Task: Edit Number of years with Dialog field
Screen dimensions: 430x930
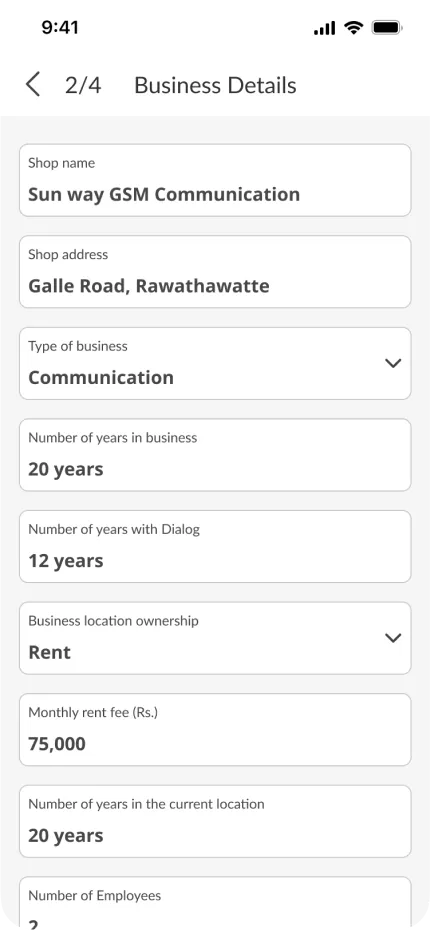Action: (x=215, y=546)
